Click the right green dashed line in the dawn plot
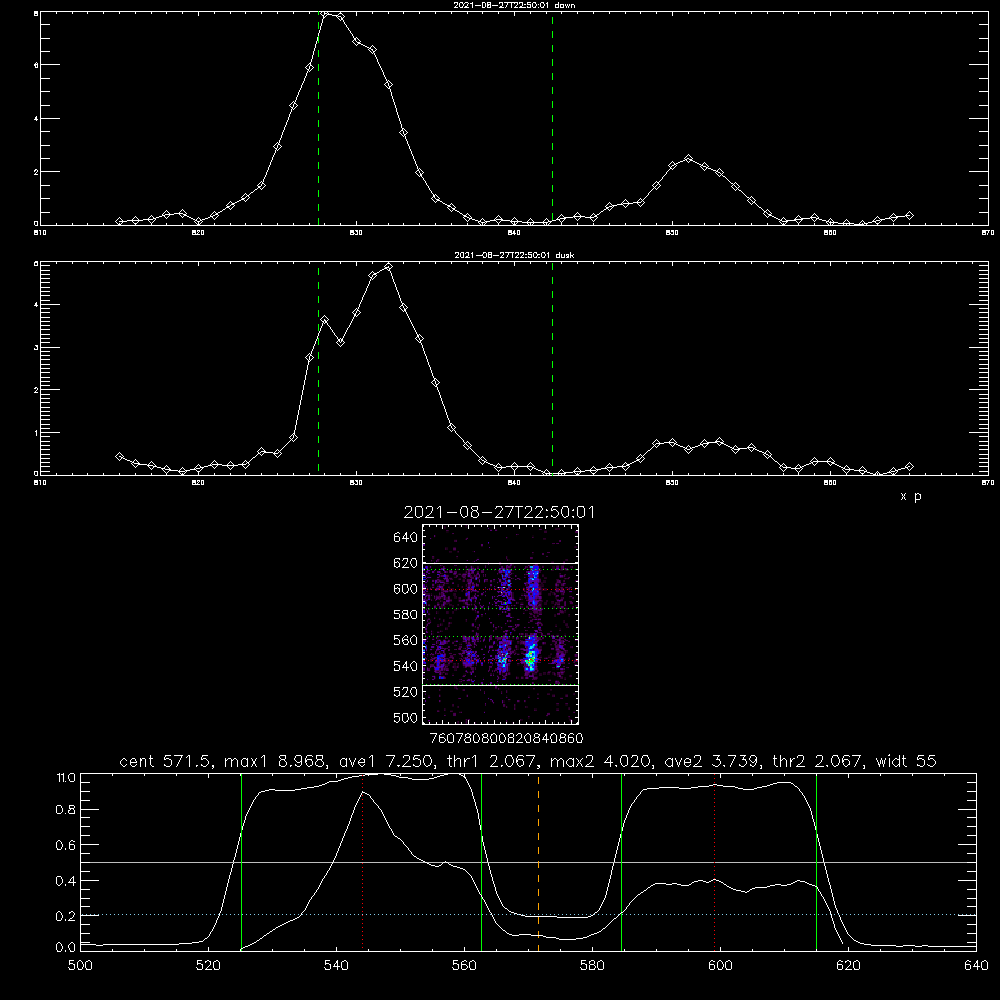 pyautogui.click(x=552, y=118)
